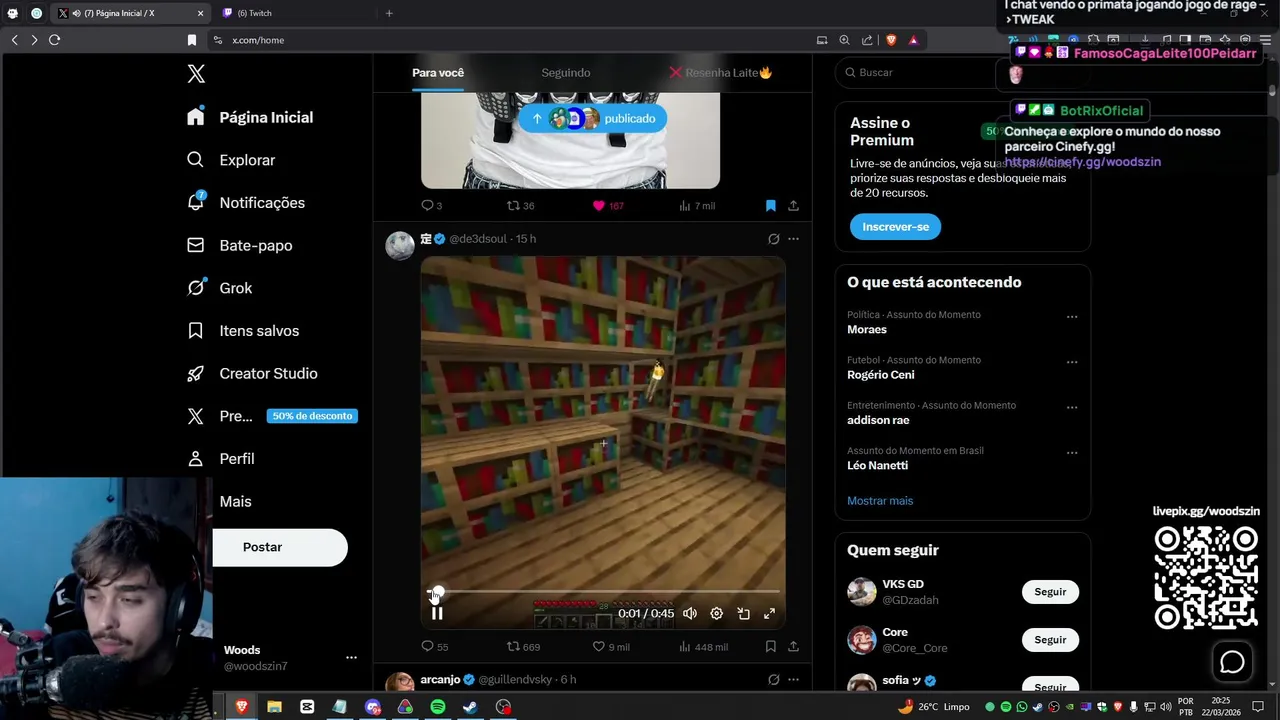Open Grok from the sidebar
This screenshot has width=1280, height=720.
pos(219,288)
